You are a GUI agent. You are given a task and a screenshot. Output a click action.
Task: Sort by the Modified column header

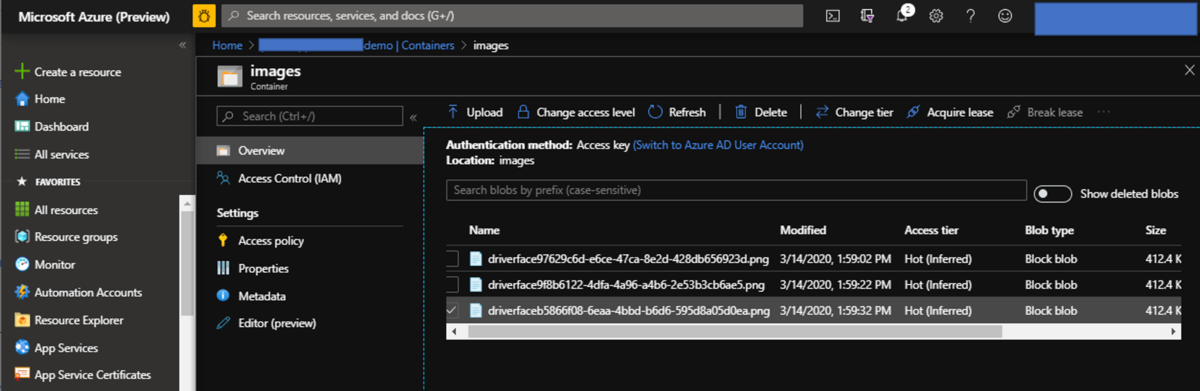(x=803, y=230)
